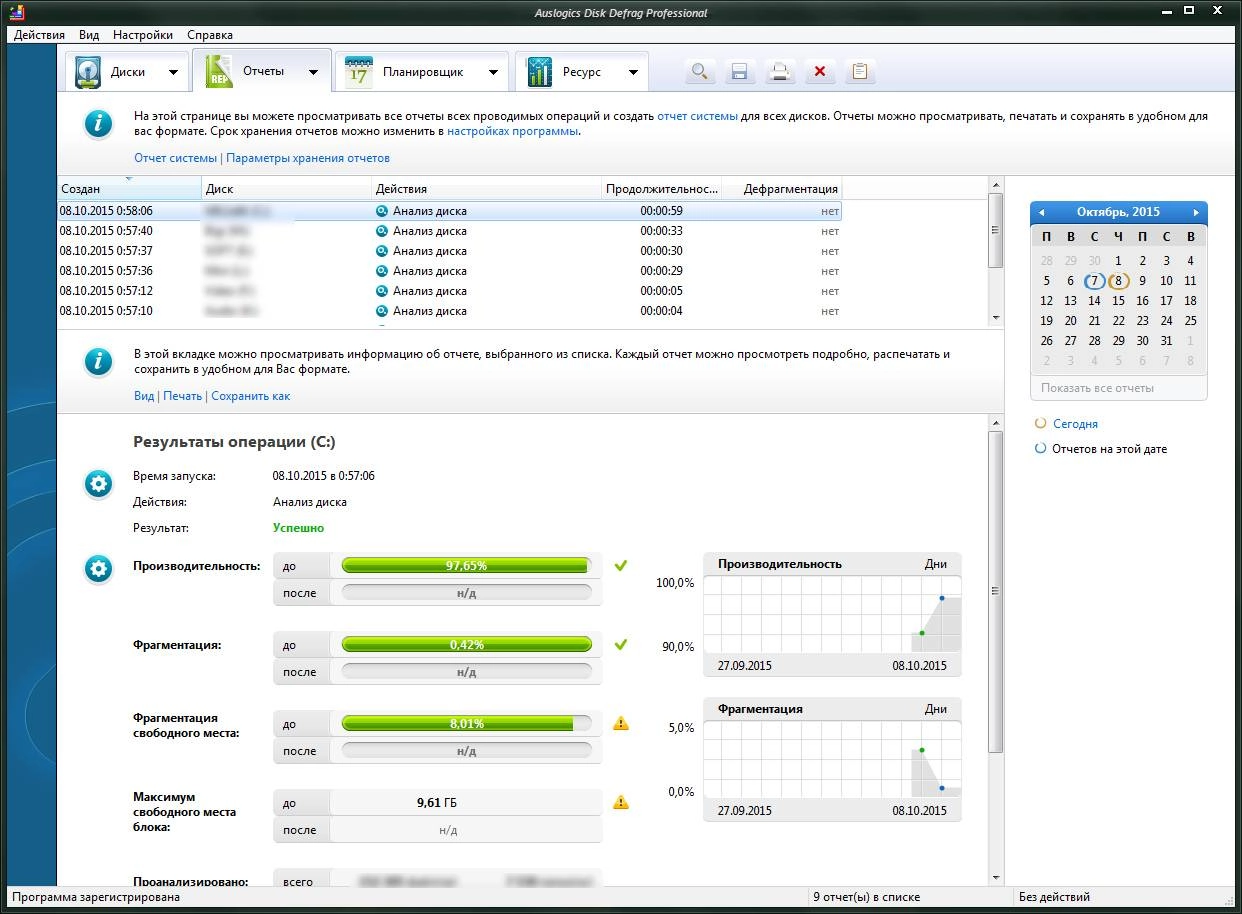This screenshot has height=914, width=1242.
Task: Click the Вид link under report description
Action: point(144,396)
